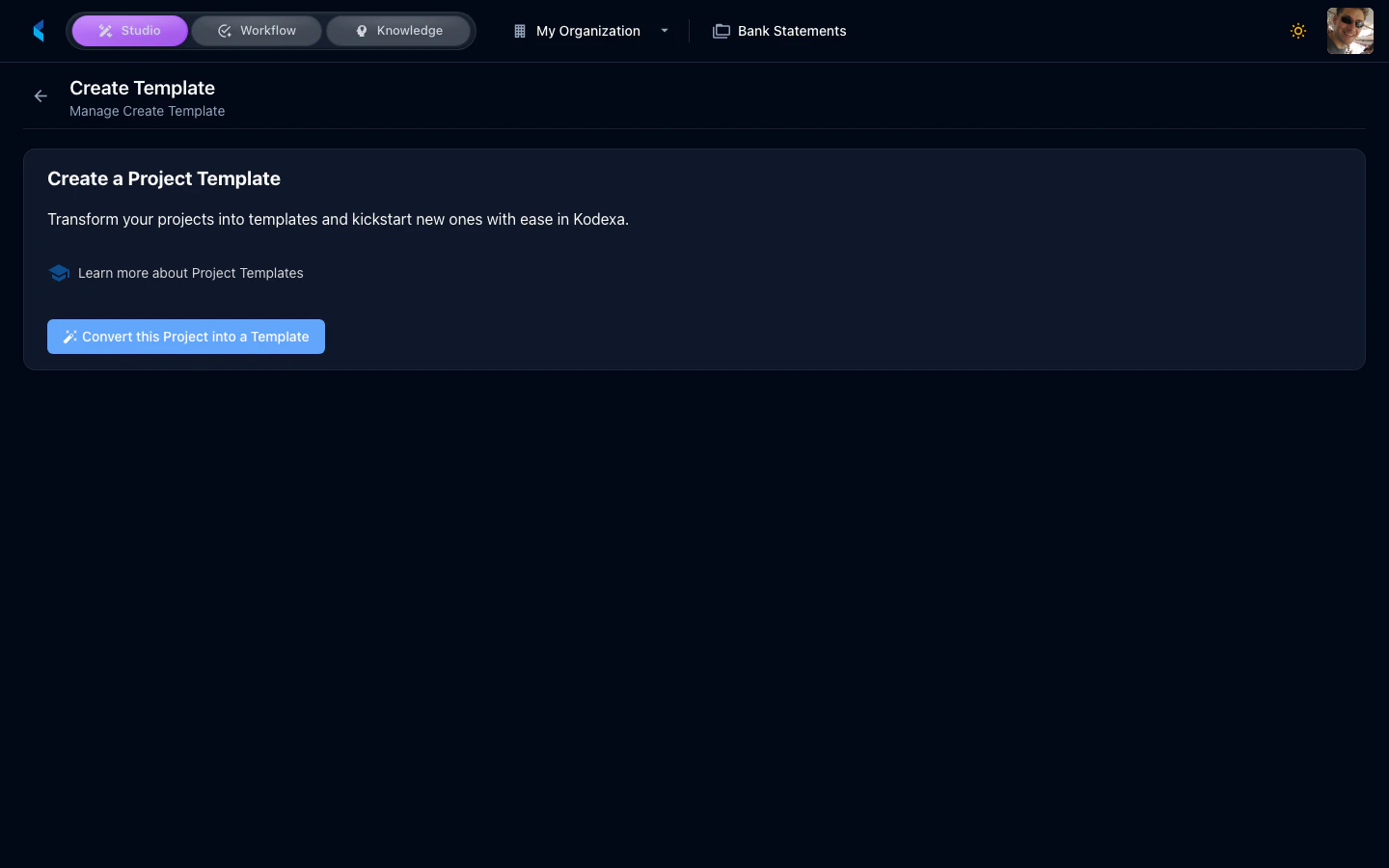Open the My Organization dropdown chevron
The height and width of the screenshot is (868, 1389).
[x=665, y=30]
